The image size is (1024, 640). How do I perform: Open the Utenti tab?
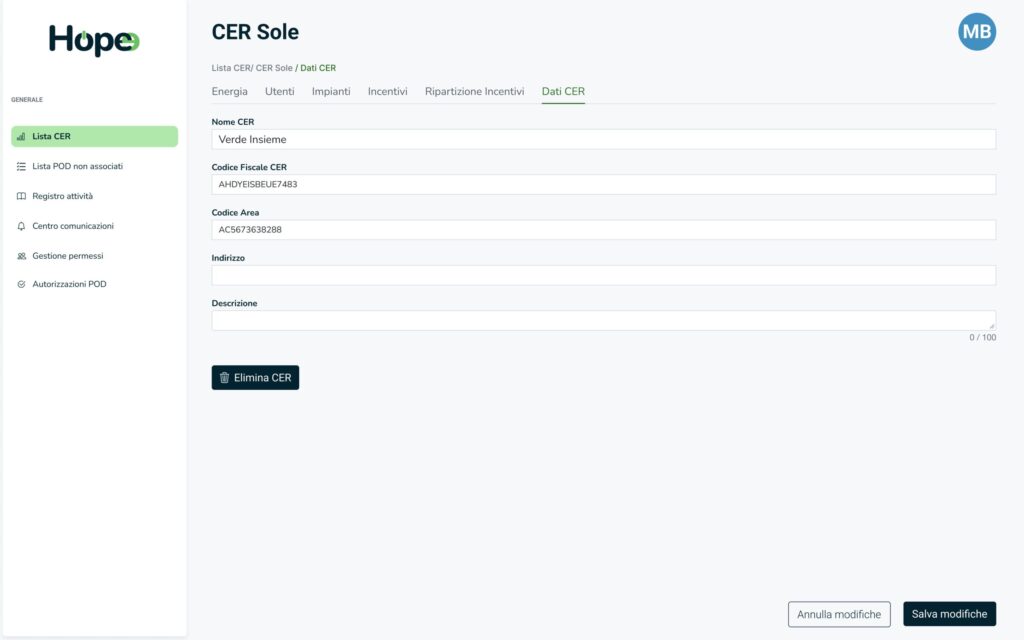click(279, 91)
